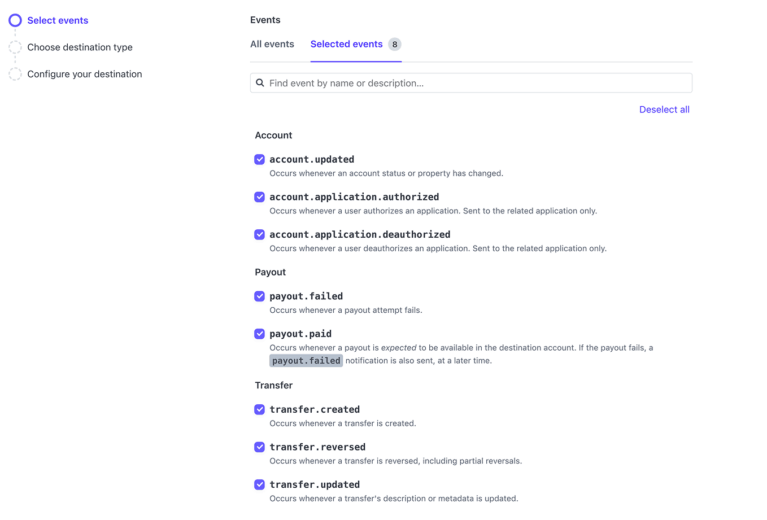Focus the Find event search field
The height and width of the screenshot is (520, 767).
471,83
